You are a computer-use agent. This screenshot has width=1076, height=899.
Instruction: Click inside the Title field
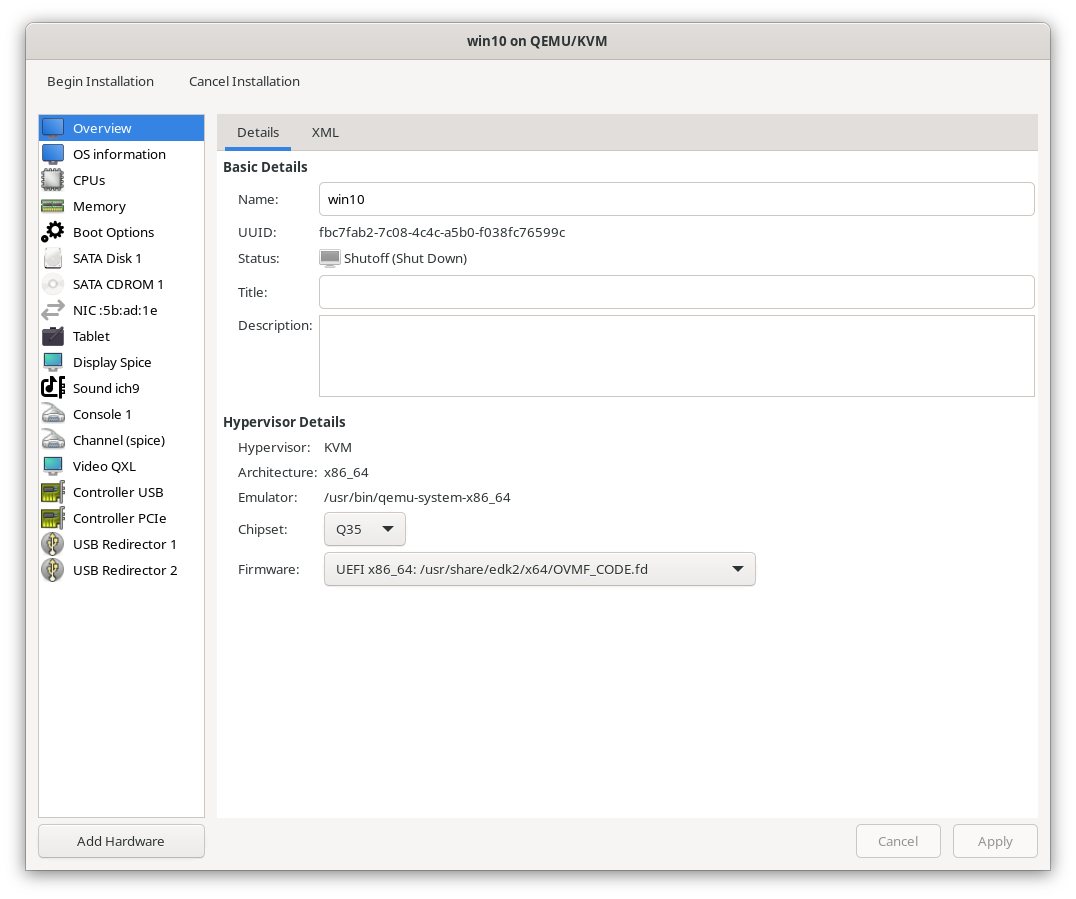[x=677, y=292]
